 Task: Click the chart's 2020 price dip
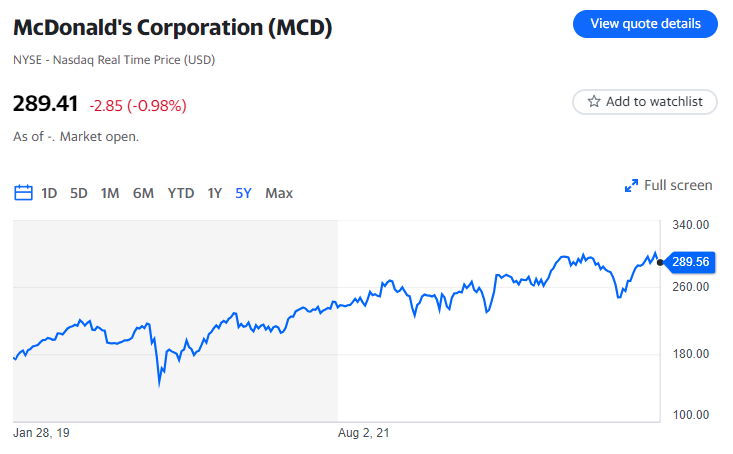159,380
